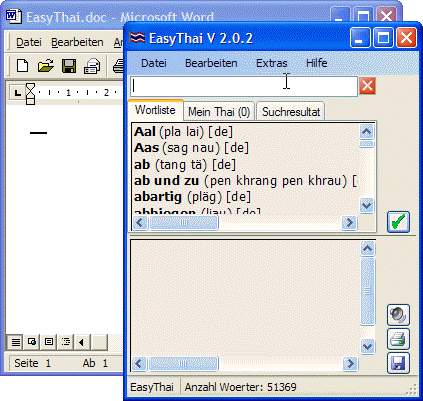Open Word's Bearbeiten menu
Image resolution: width=423 pixels, height=401 pixels.
pyautogui.click(x=77, y=42)
